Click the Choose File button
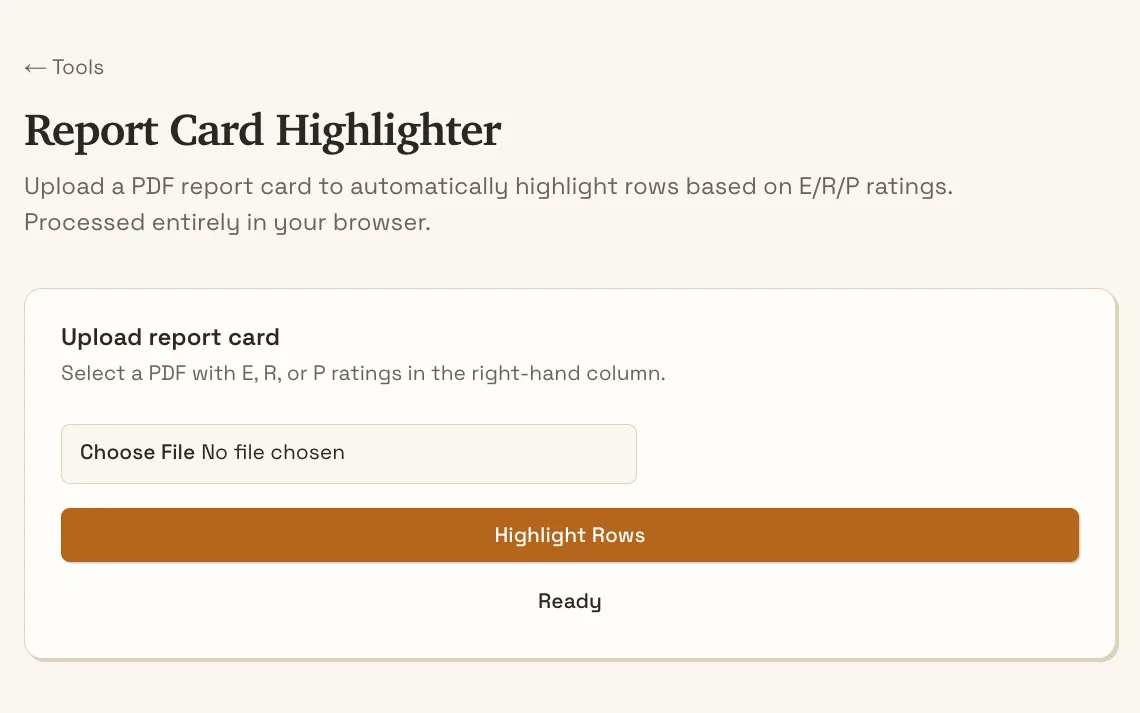Image resolution: width=1140 pixels, height=713 pixels. pyautogui.click(x=137, y=452)
